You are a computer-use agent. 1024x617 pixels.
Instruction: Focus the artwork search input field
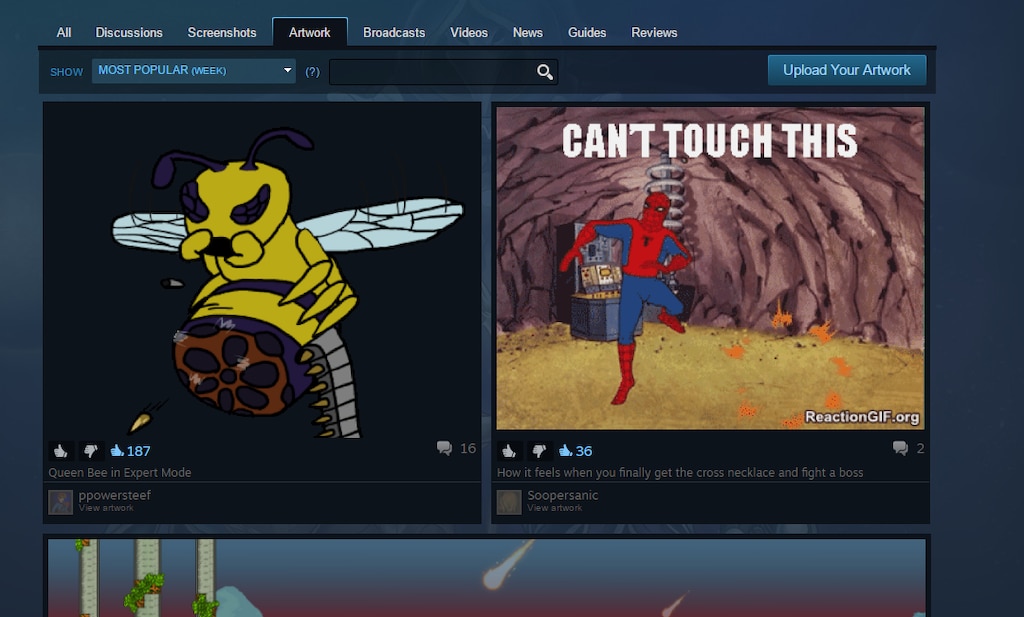[434, 72]
